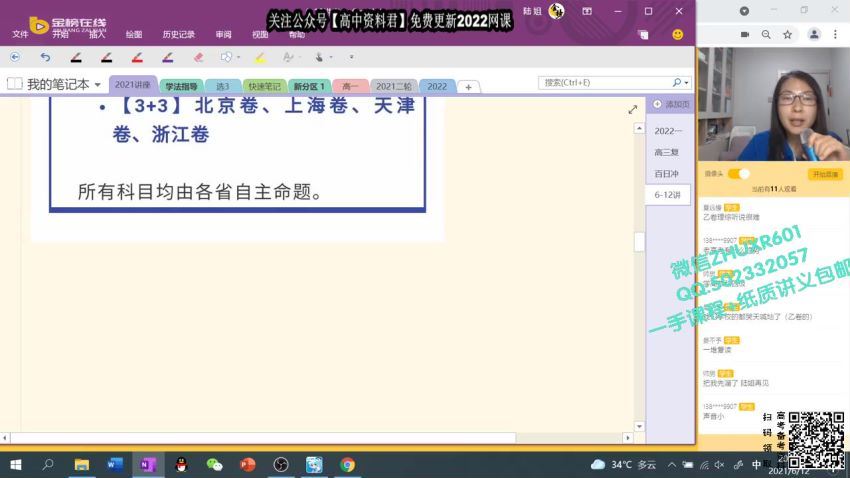Viewport: 850px width, 478px height.
Task: Switch to the 2021二轮 section tab
Action: 394,86
